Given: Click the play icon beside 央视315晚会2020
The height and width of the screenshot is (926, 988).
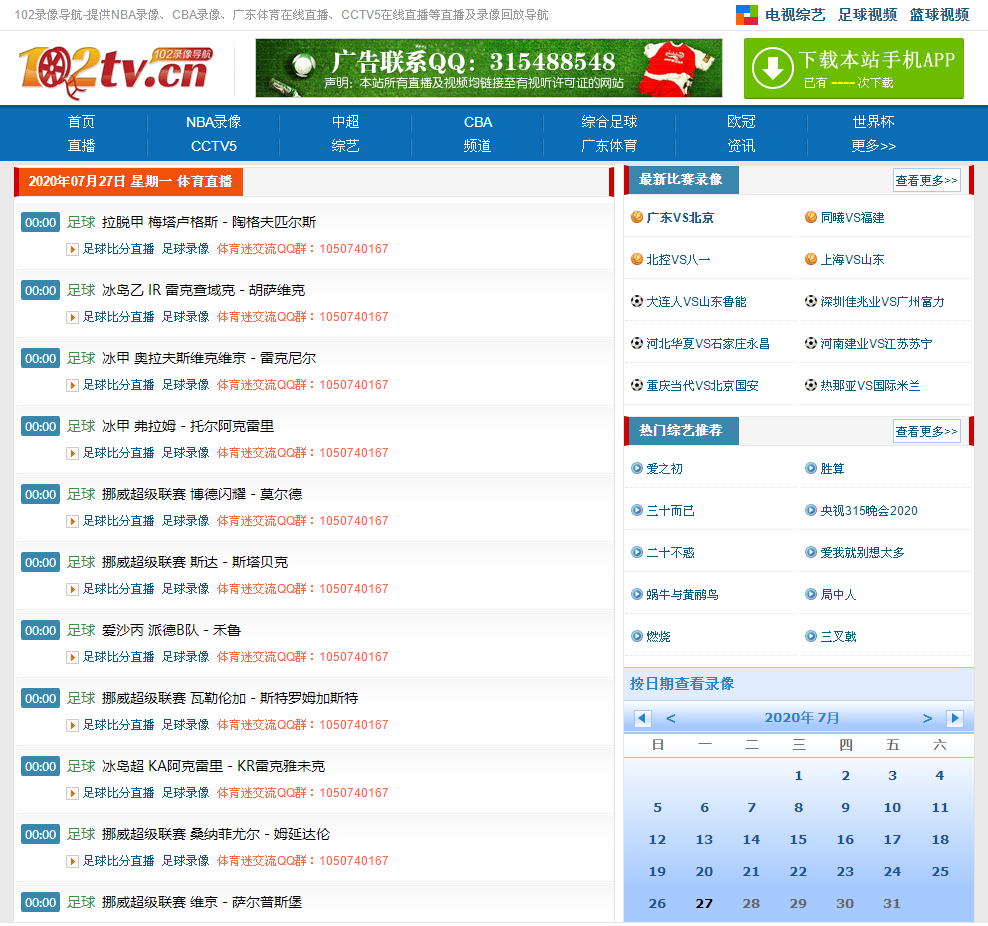Looking at the screenshot, I should (x=811, y=510).
